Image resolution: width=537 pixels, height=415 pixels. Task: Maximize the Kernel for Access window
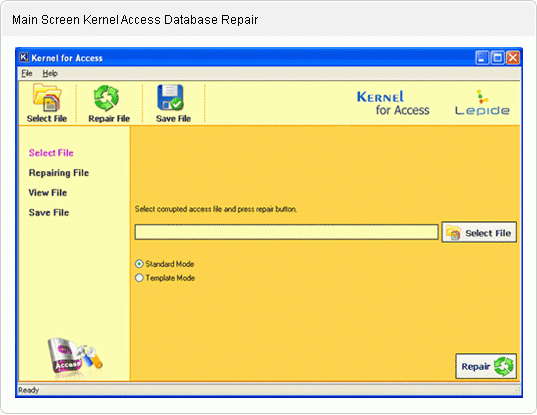coord(497,58)
